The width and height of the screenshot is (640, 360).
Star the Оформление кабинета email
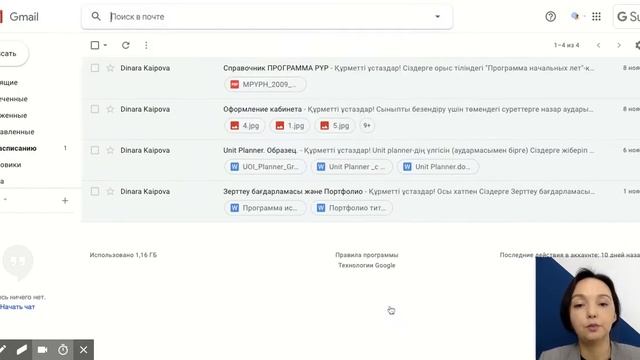(110, 109)
